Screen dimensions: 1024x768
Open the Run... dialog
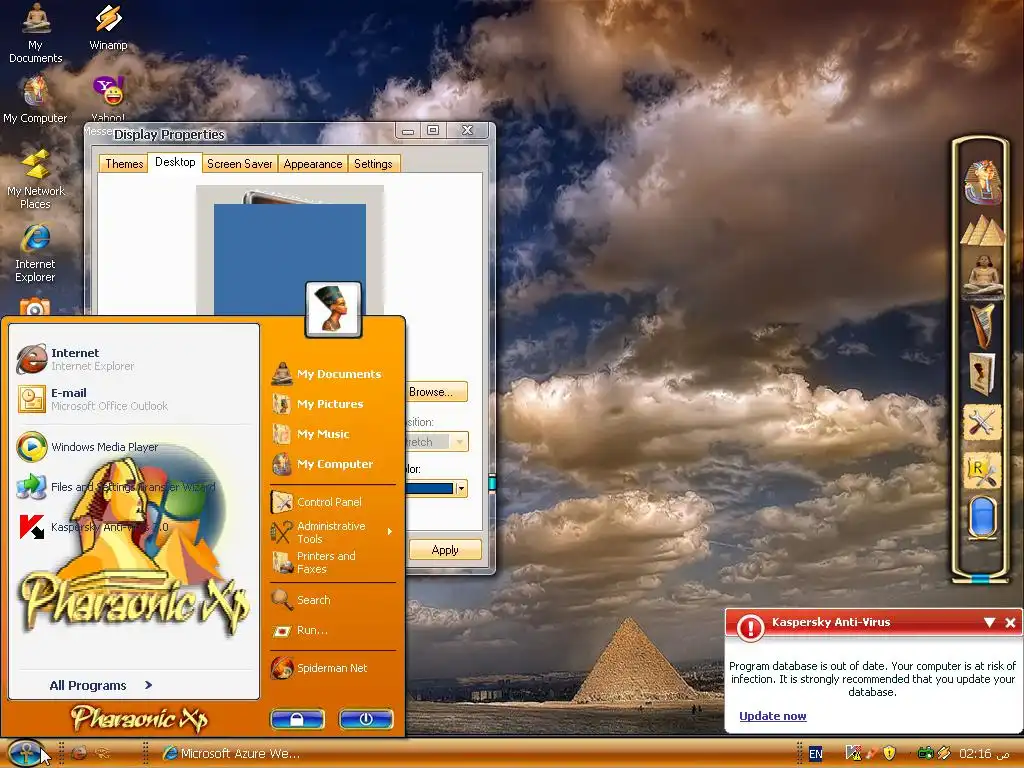(x=333, y=630)
